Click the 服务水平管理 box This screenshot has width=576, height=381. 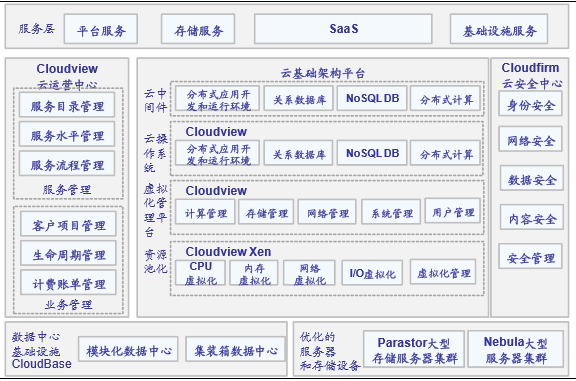67,134
